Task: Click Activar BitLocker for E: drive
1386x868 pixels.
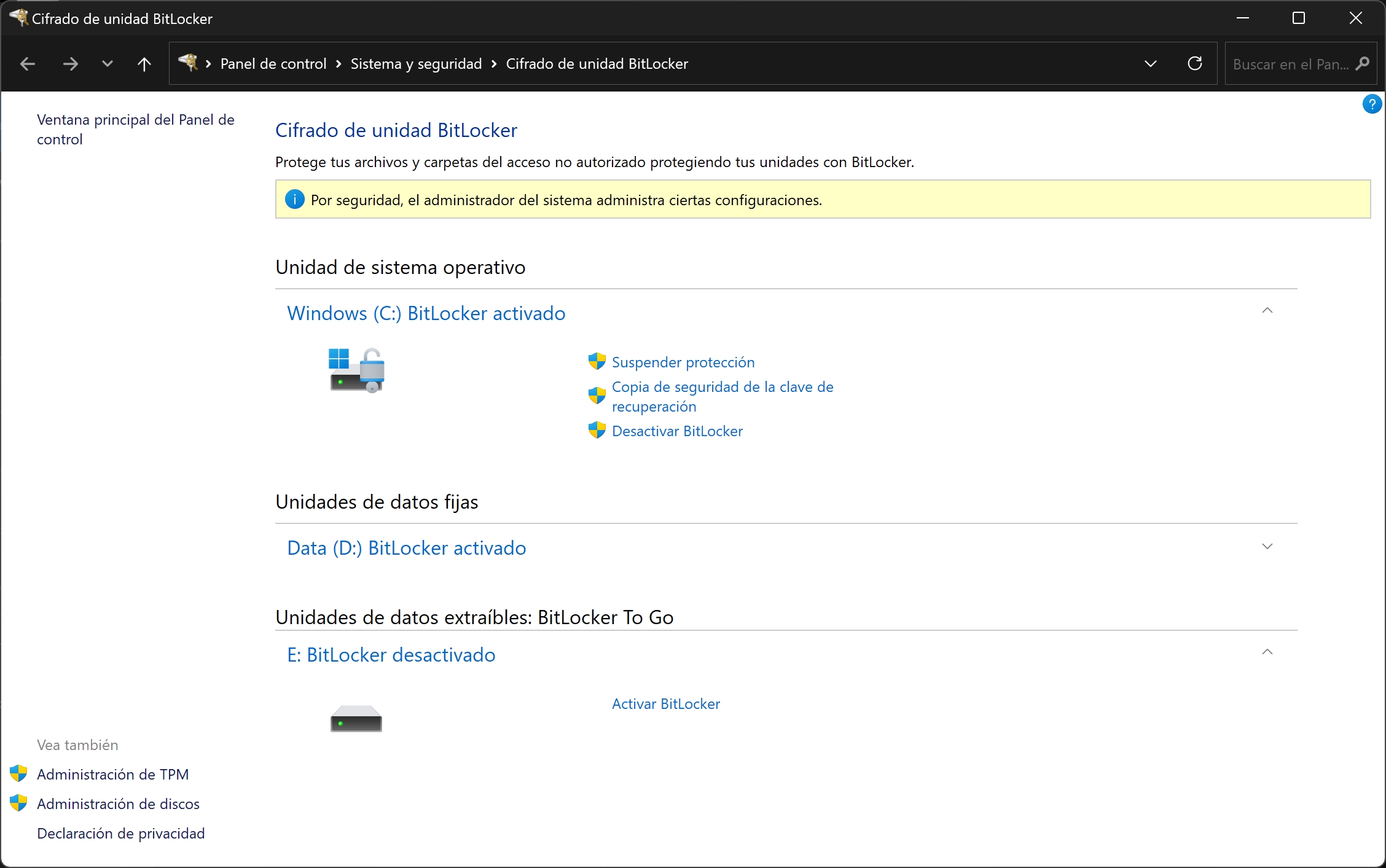Action: pyautogui.click(x=666, y=704)
